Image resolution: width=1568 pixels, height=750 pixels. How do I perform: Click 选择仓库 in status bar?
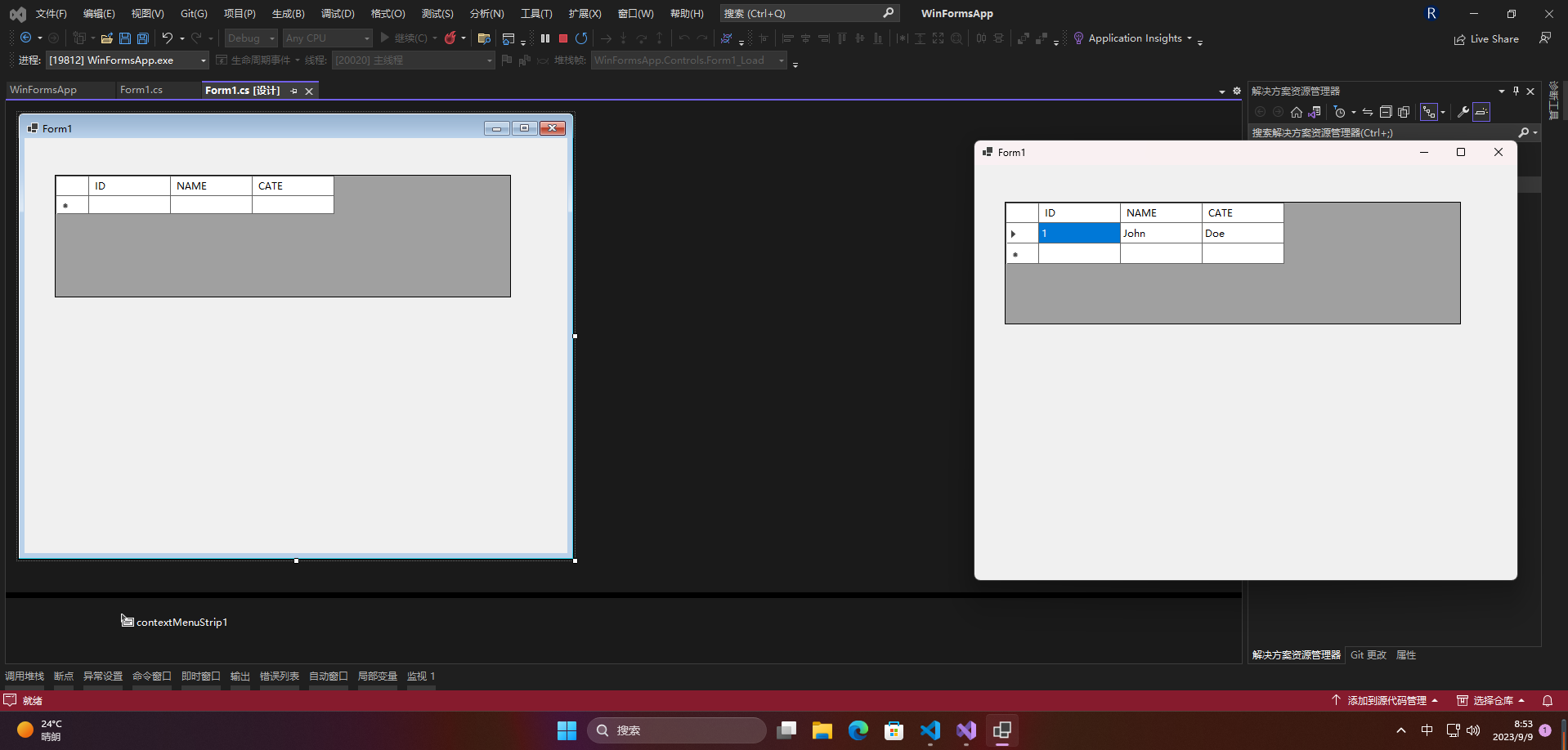coord(1490,701)
